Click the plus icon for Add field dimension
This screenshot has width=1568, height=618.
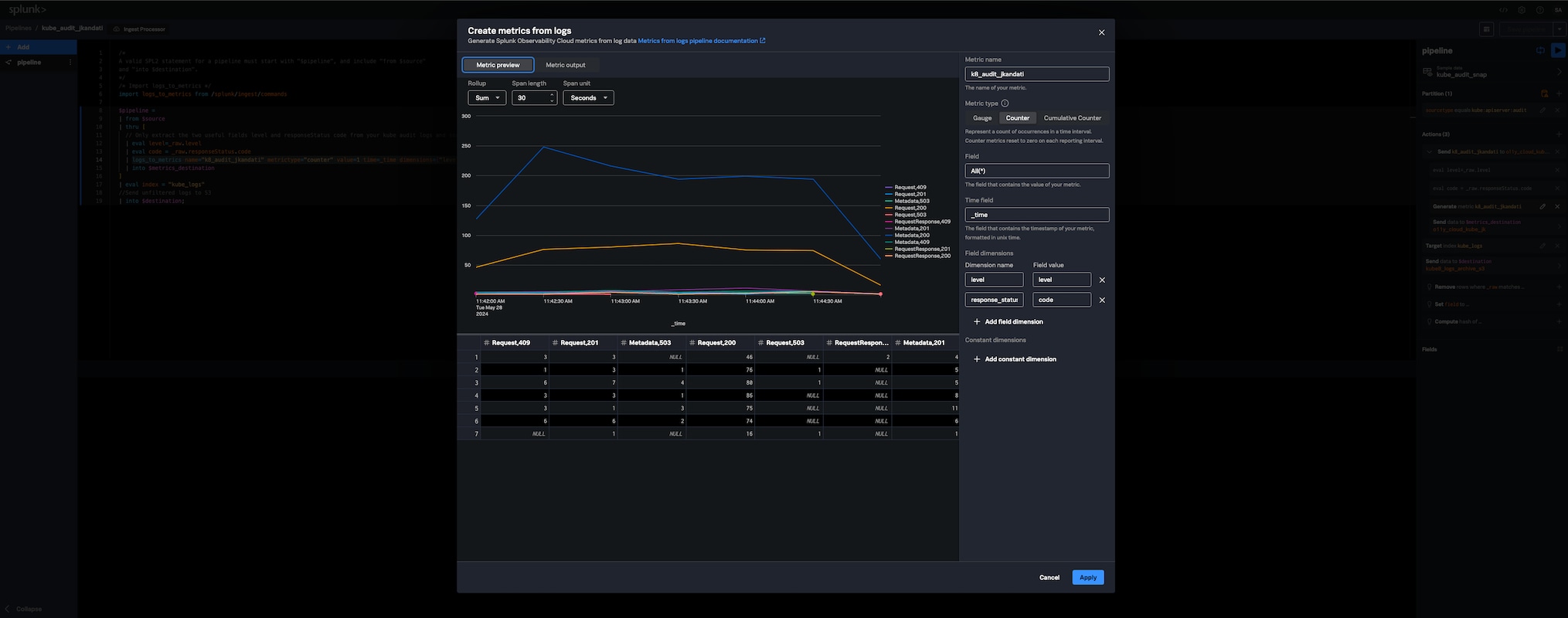point(977,322)
